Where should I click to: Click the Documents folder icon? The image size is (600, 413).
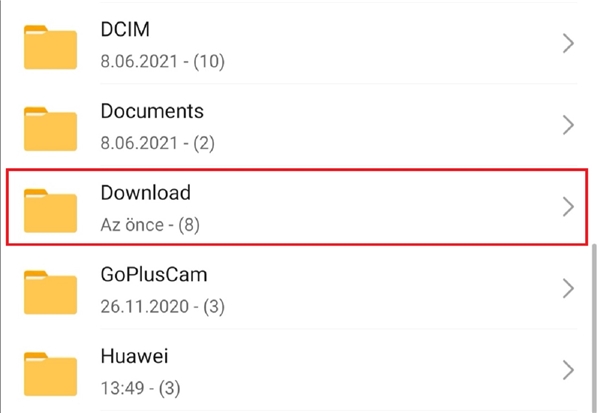point(50,127)
